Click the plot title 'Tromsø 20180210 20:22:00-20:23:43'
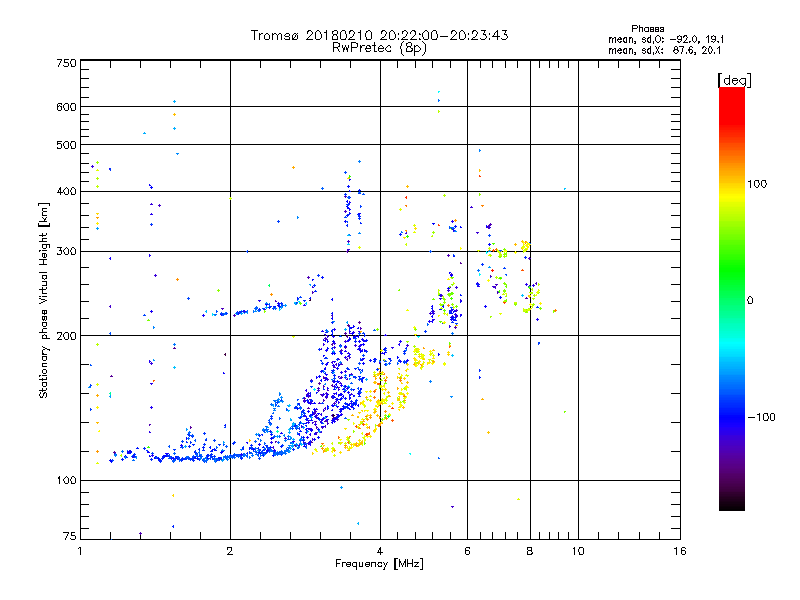Viewport: 800px width, 600px height. pos(379,35)
